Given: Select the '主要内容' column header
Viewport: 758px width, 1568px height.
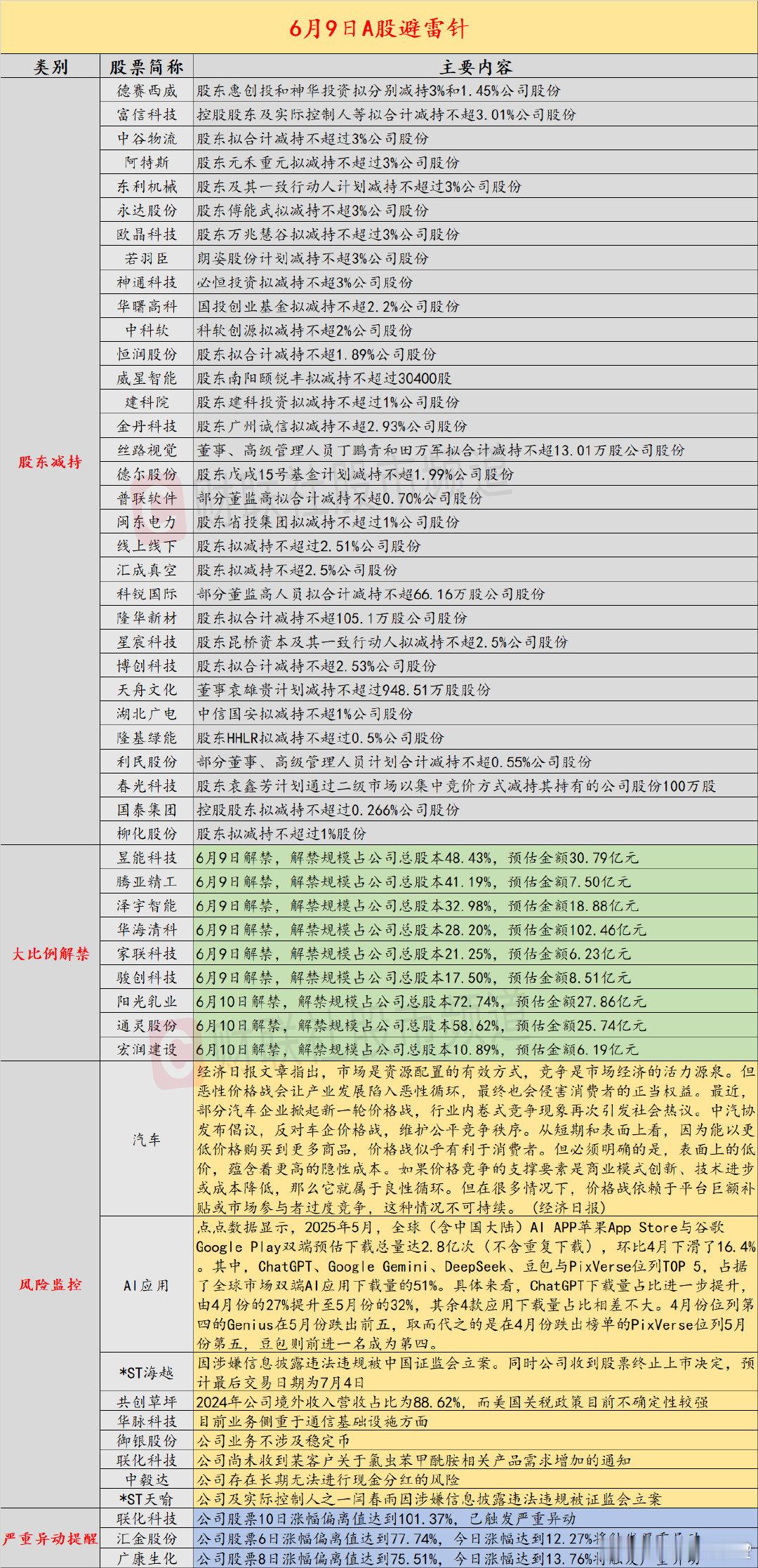Looking at the screenshot, I should click(476, 67).
